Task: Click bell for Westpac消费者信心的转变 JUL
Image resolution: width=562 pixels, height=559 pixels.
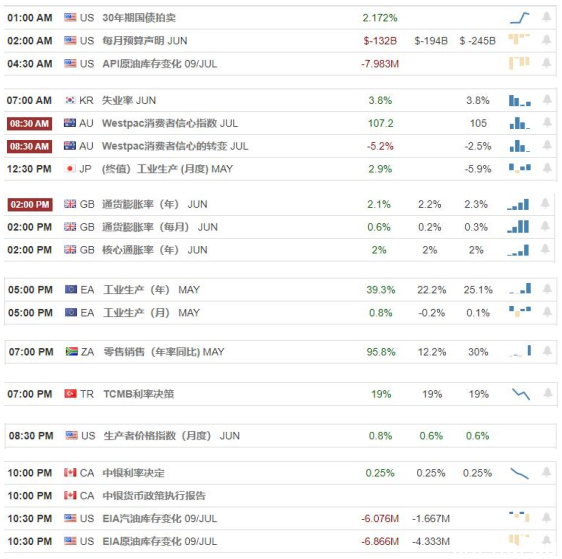Action: tap(547, 145)
